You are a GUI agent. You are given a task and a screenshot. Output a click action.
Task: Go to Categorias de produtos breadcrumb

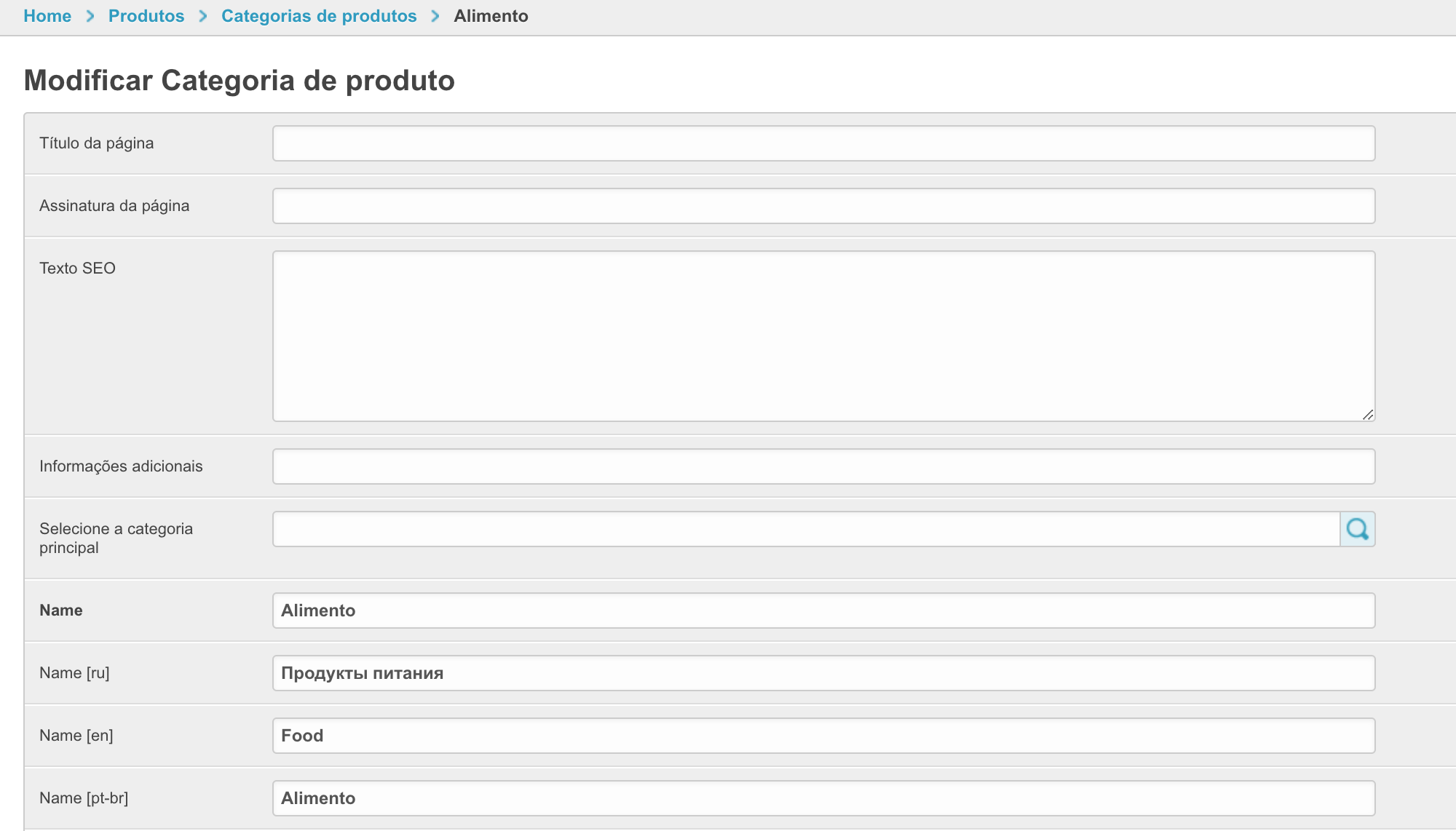click(319, 16)
